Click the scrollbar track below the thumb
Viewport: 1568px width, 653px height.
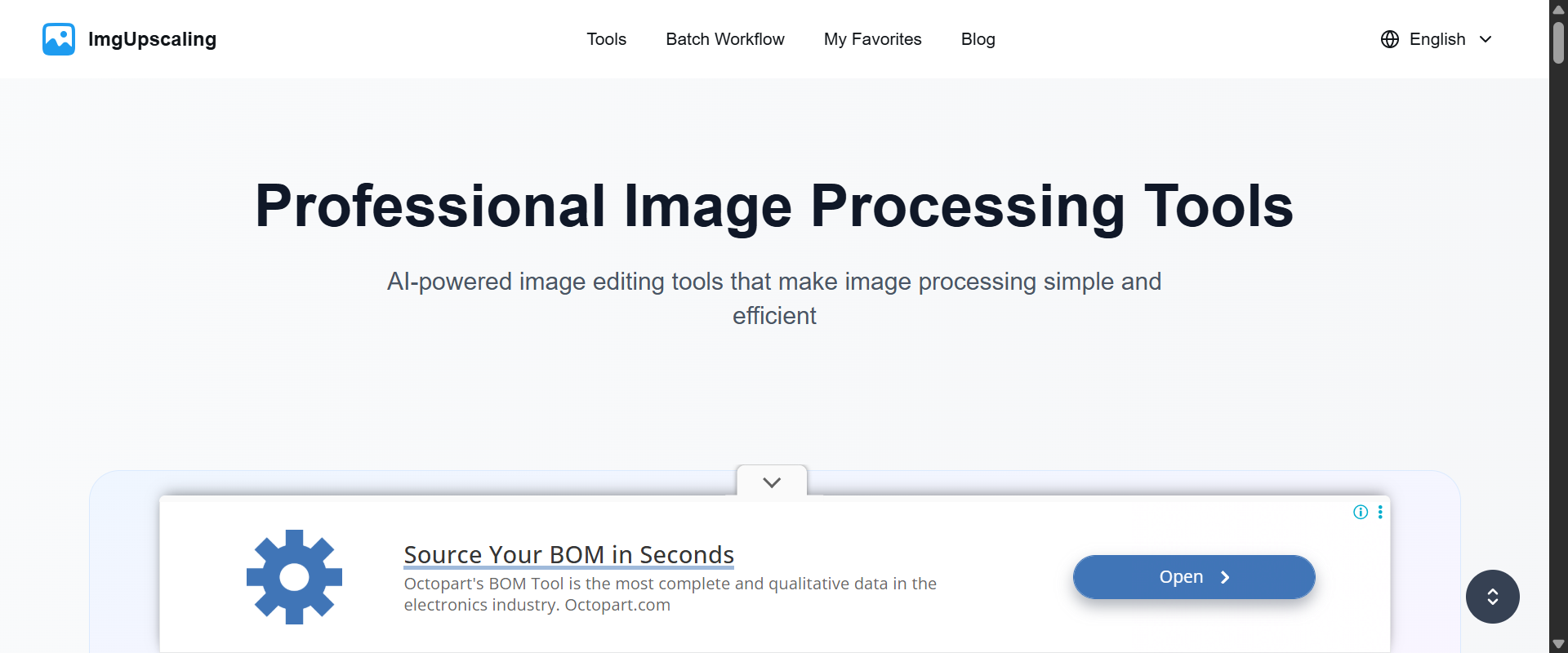tap(1559, 326)
